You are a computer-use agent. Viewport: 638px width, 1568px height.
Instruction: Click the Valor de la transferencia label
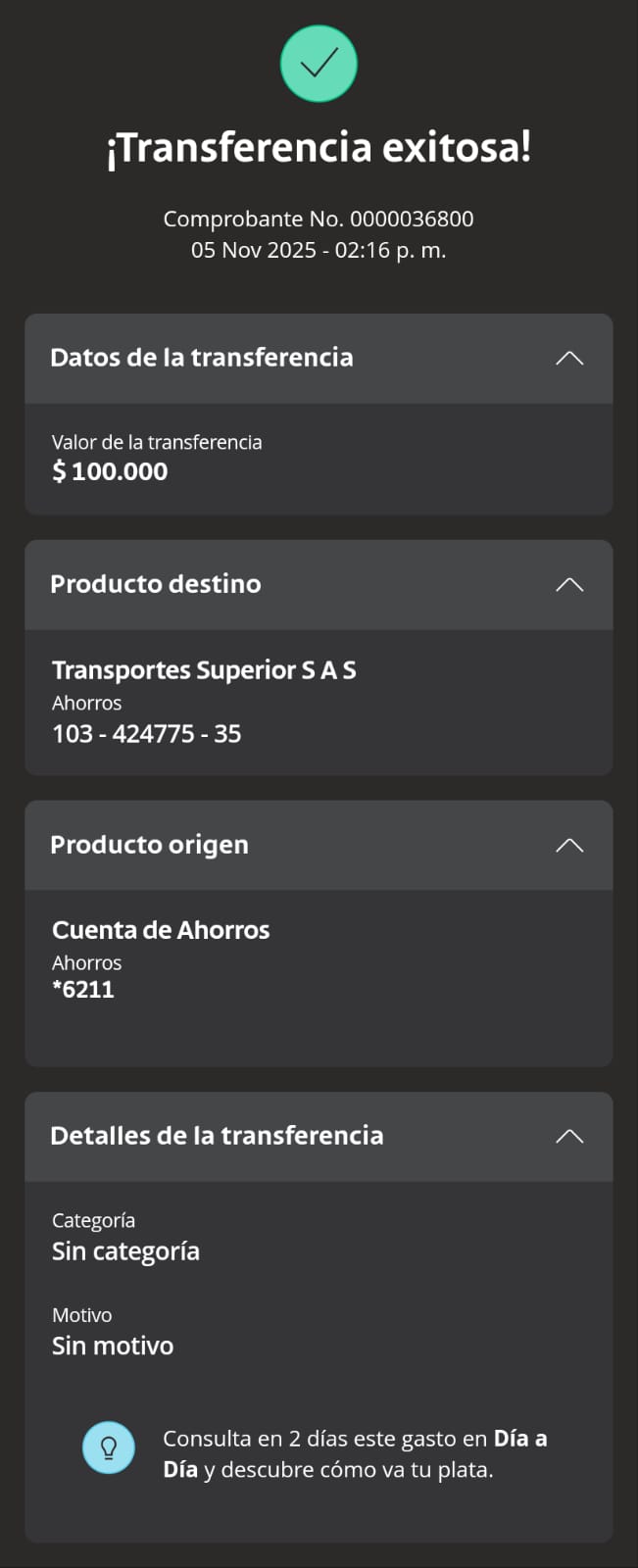click(157, 442)
